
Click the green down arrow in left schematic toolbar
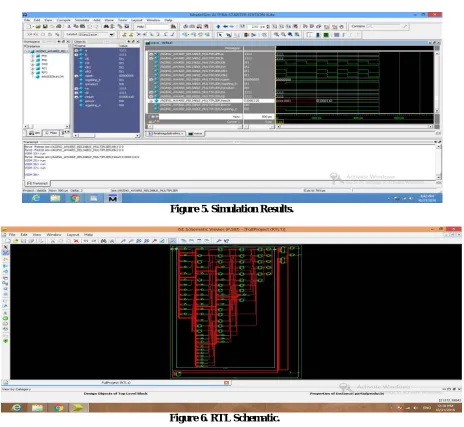[x=5, y=341]
